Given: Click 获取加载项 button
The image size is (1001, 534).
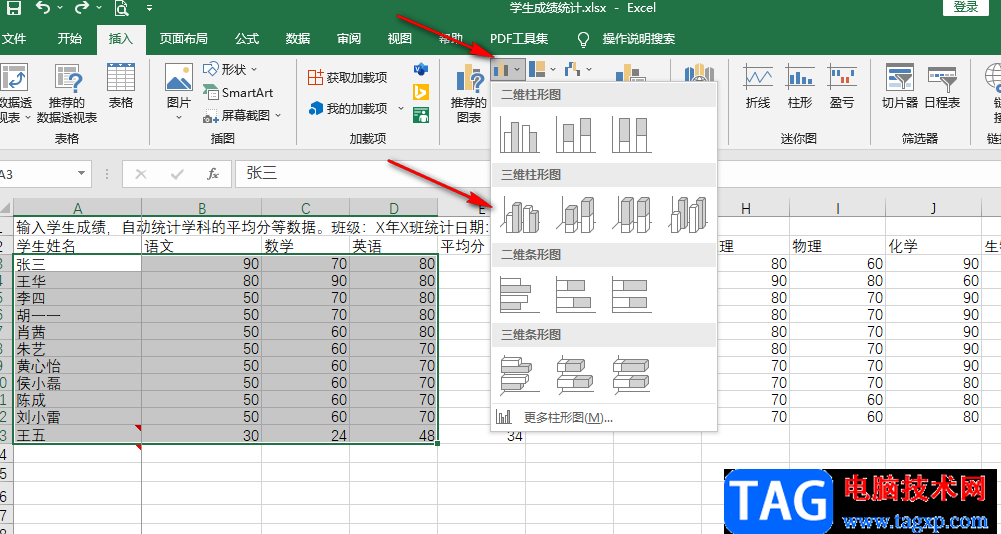Looking at the screenshot, I should click(x=348, y=78).
